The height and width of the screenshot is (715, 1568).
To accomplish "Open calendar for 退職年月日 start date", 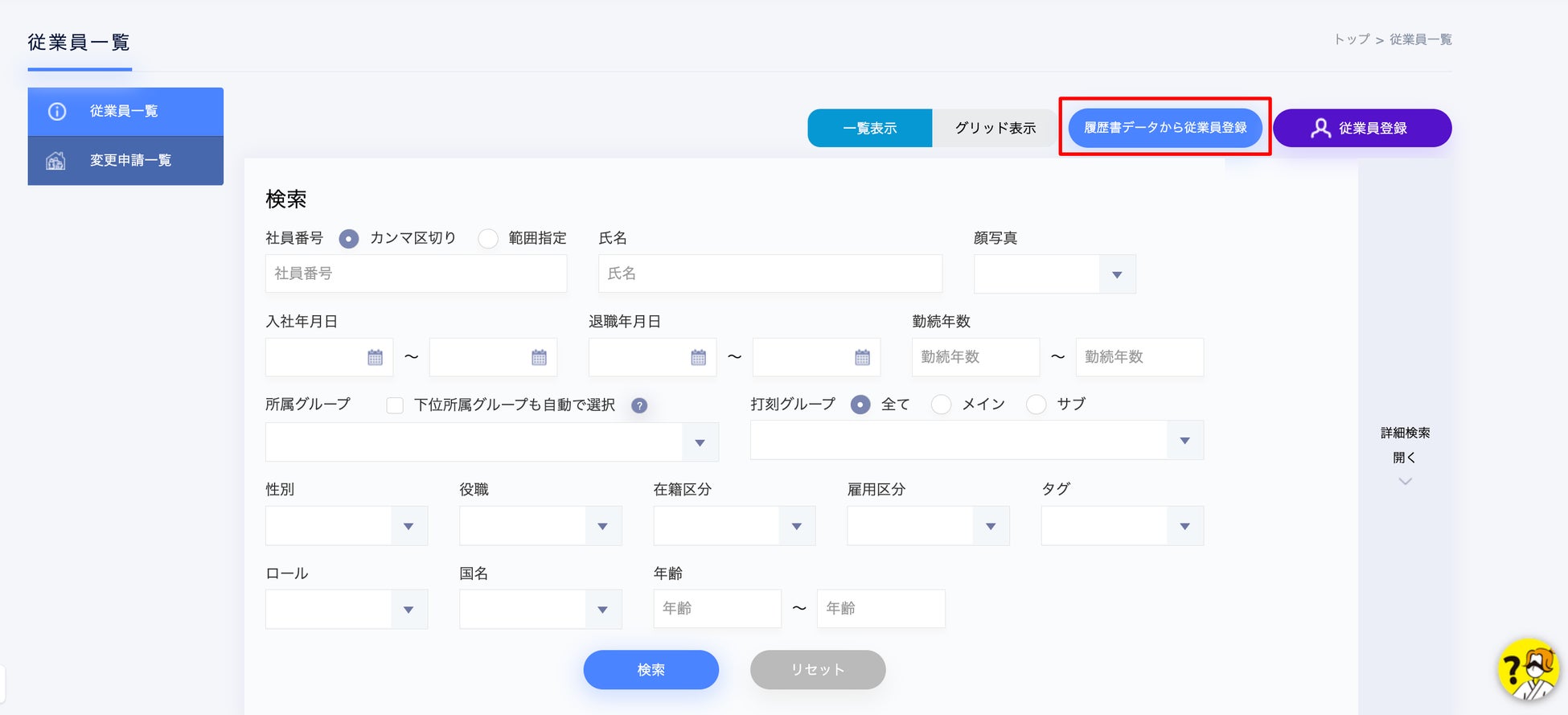I will click(x=698, y=358).
